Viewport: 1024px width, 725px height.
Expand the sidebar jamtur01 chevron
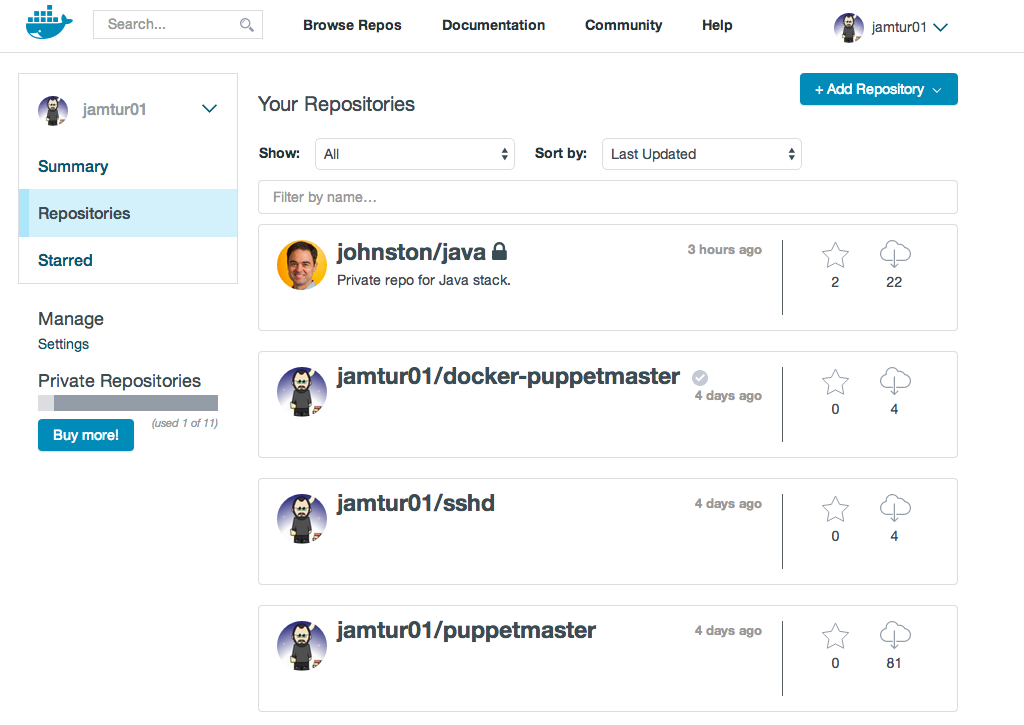coord(209,108)
